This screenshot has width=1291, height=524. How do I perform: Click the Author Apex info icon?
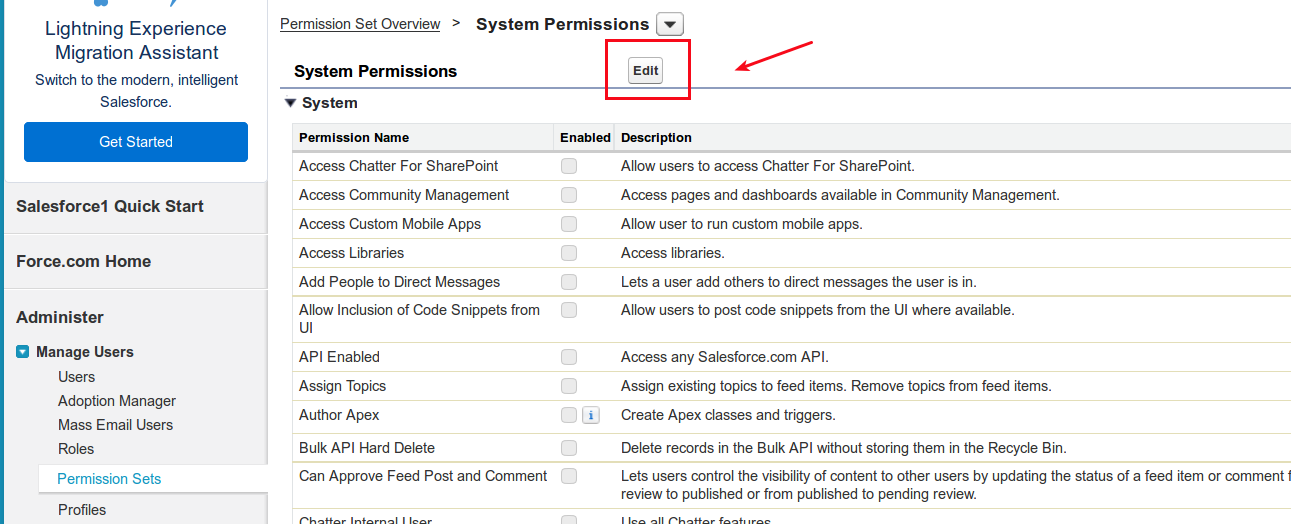click(590, 415)
